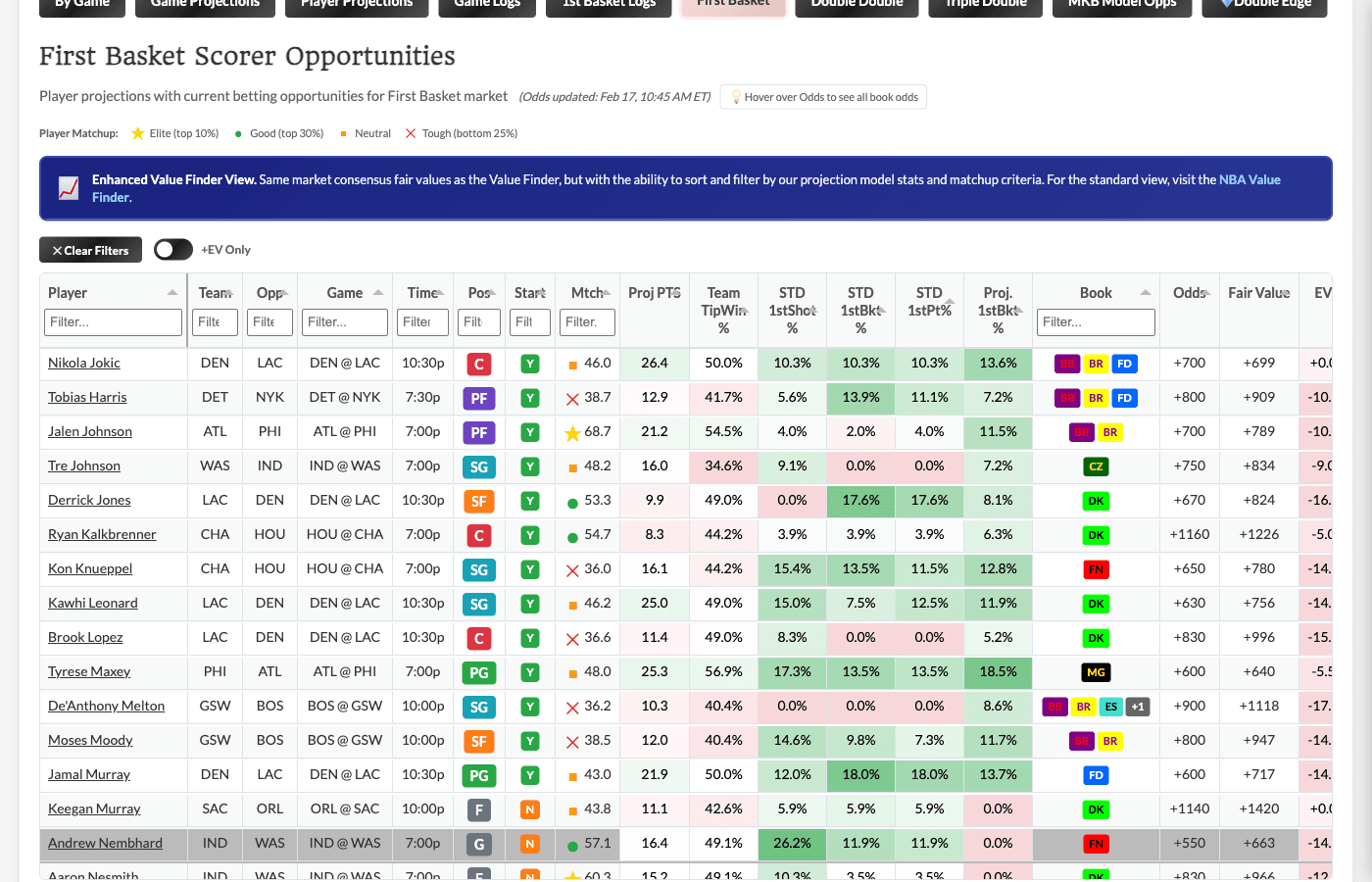Click the chart icon in Enhanced Value Finder banner
The image size is (1372, 882).
coord(68,186)
